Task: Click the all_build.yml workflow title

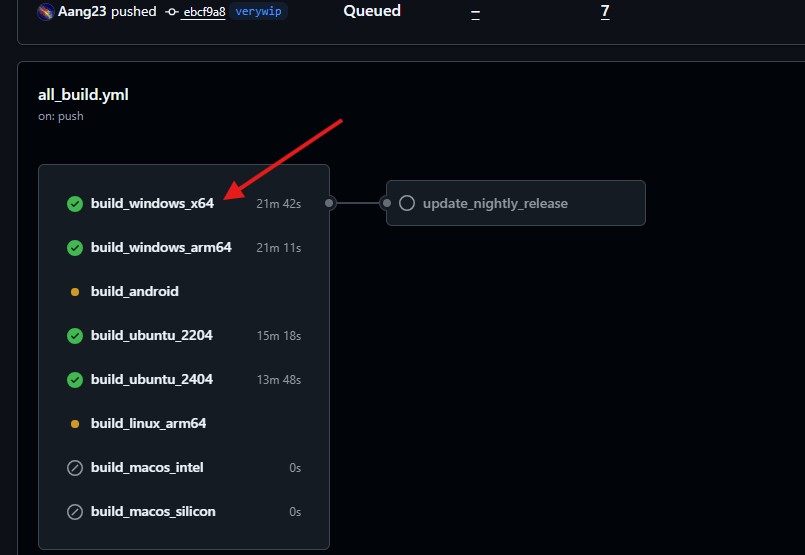Action: coord(83,95)
